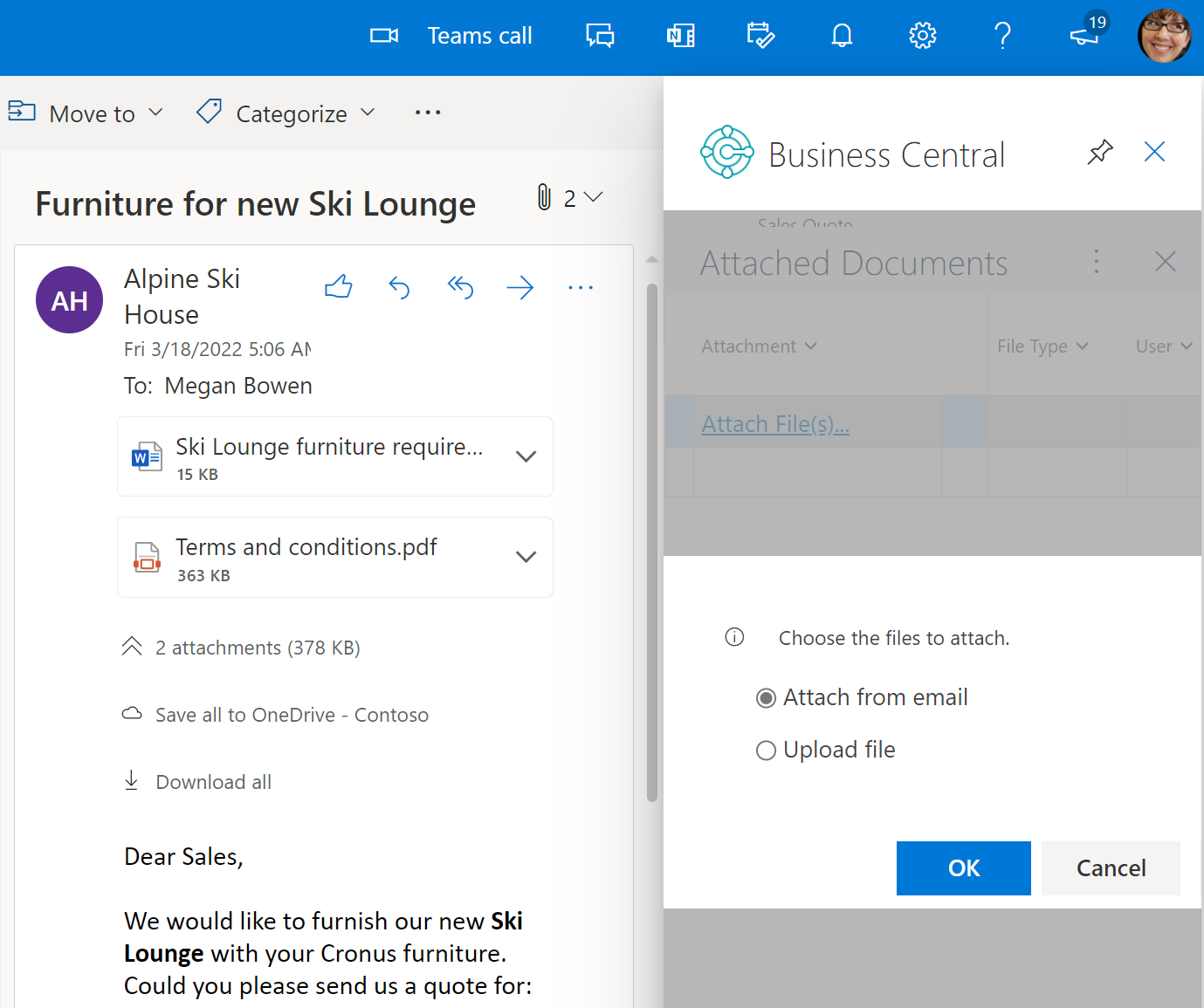Open the Attach File(s) link
1204x1008 pixels.
775,423
